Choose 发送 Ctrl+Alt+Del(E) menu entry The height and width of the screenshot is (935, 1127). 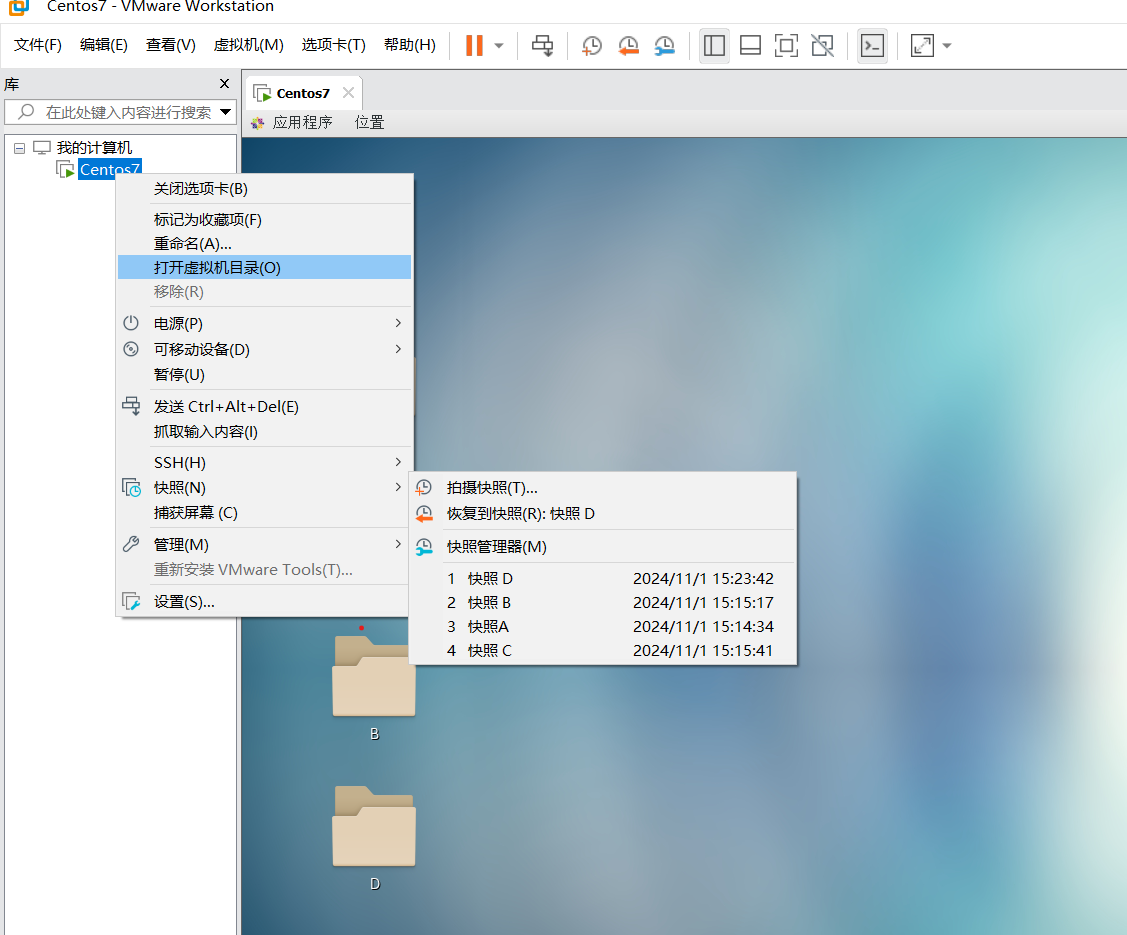[264, 407]
